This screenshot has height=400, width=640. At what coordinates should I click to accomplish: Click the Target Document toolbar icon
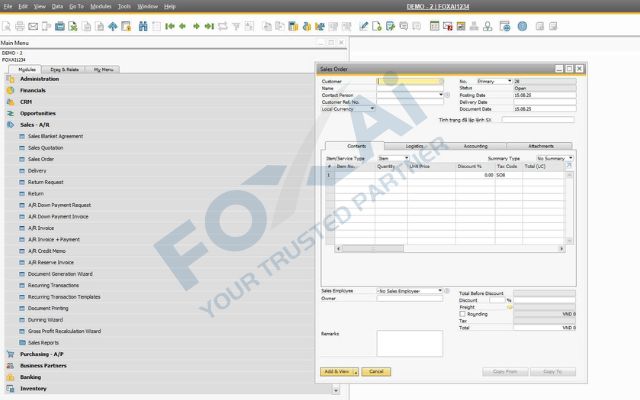(280, 27)
